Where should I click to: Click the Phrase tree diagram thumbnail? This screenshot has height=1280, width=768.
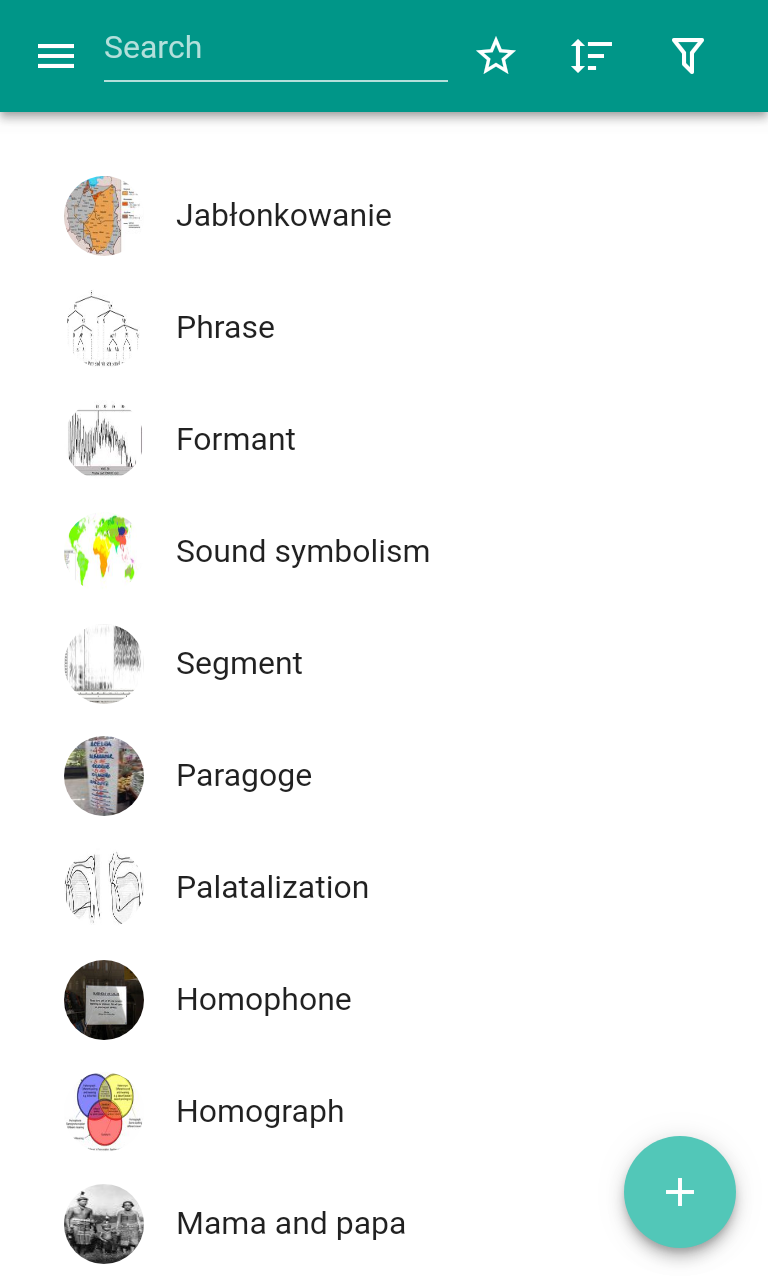104,328
